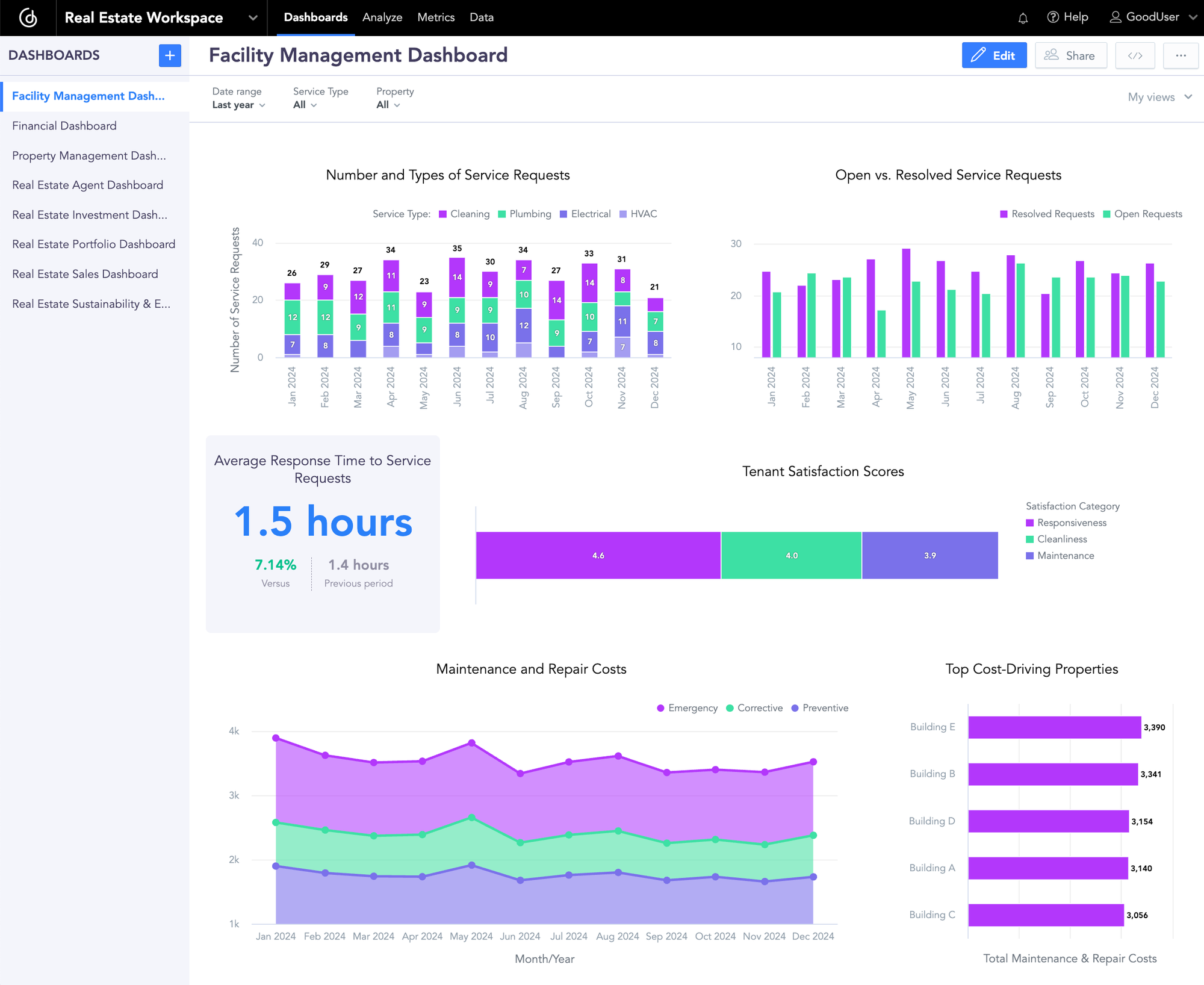Open the Date range Last year dropdown
Image resolution: width=1204 pixels, height=985 pixels.
(x=238, y=104)
